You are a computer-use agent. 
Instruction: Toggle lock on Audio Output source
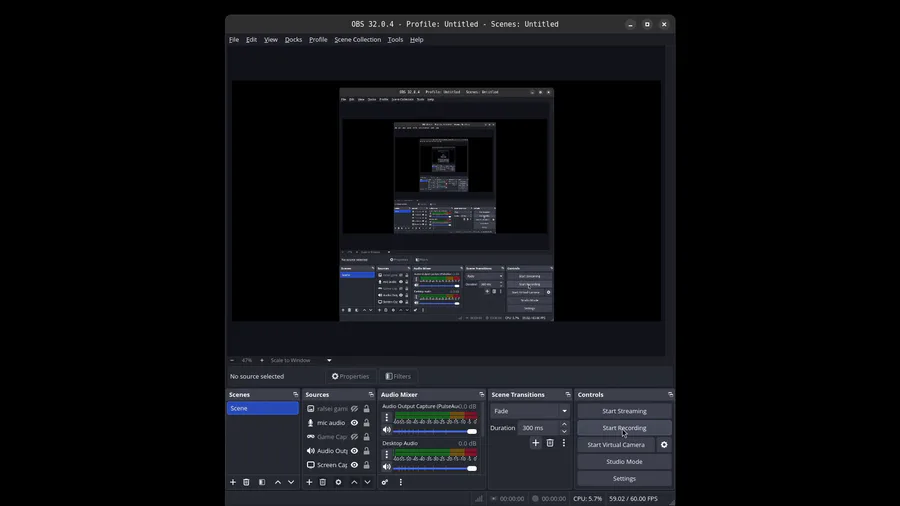[367, 451]
